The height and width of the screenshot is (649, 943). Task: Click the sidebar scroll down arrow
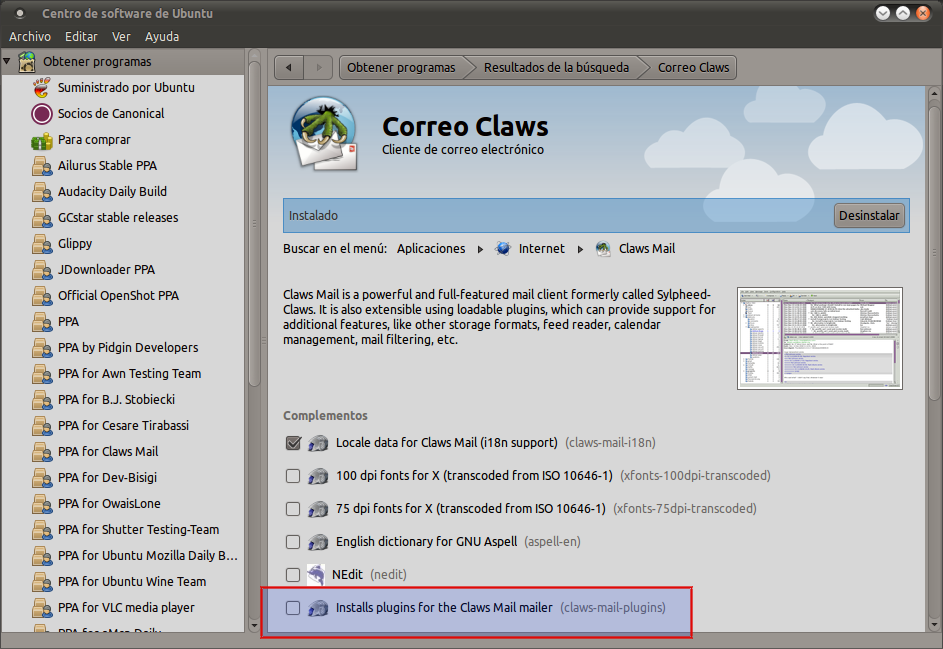pyautogui.click(x=254, y=626)
